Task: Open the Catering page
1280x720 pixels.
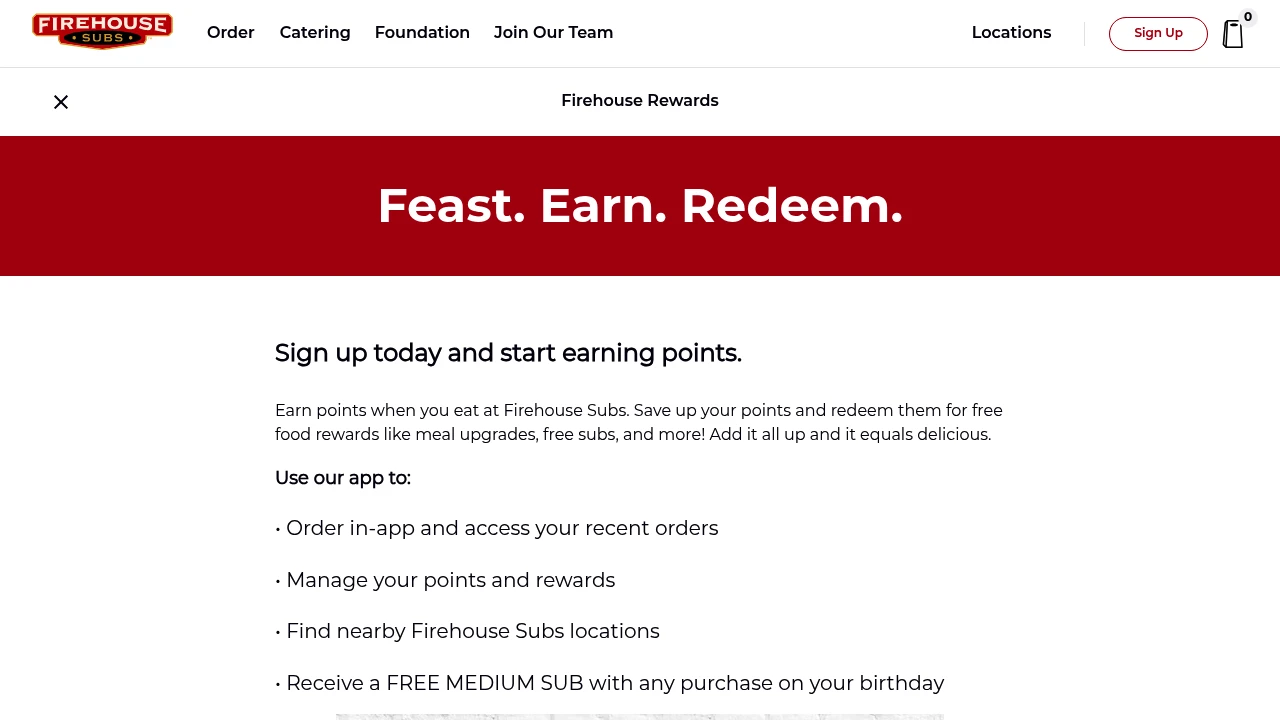Action: 314,32
